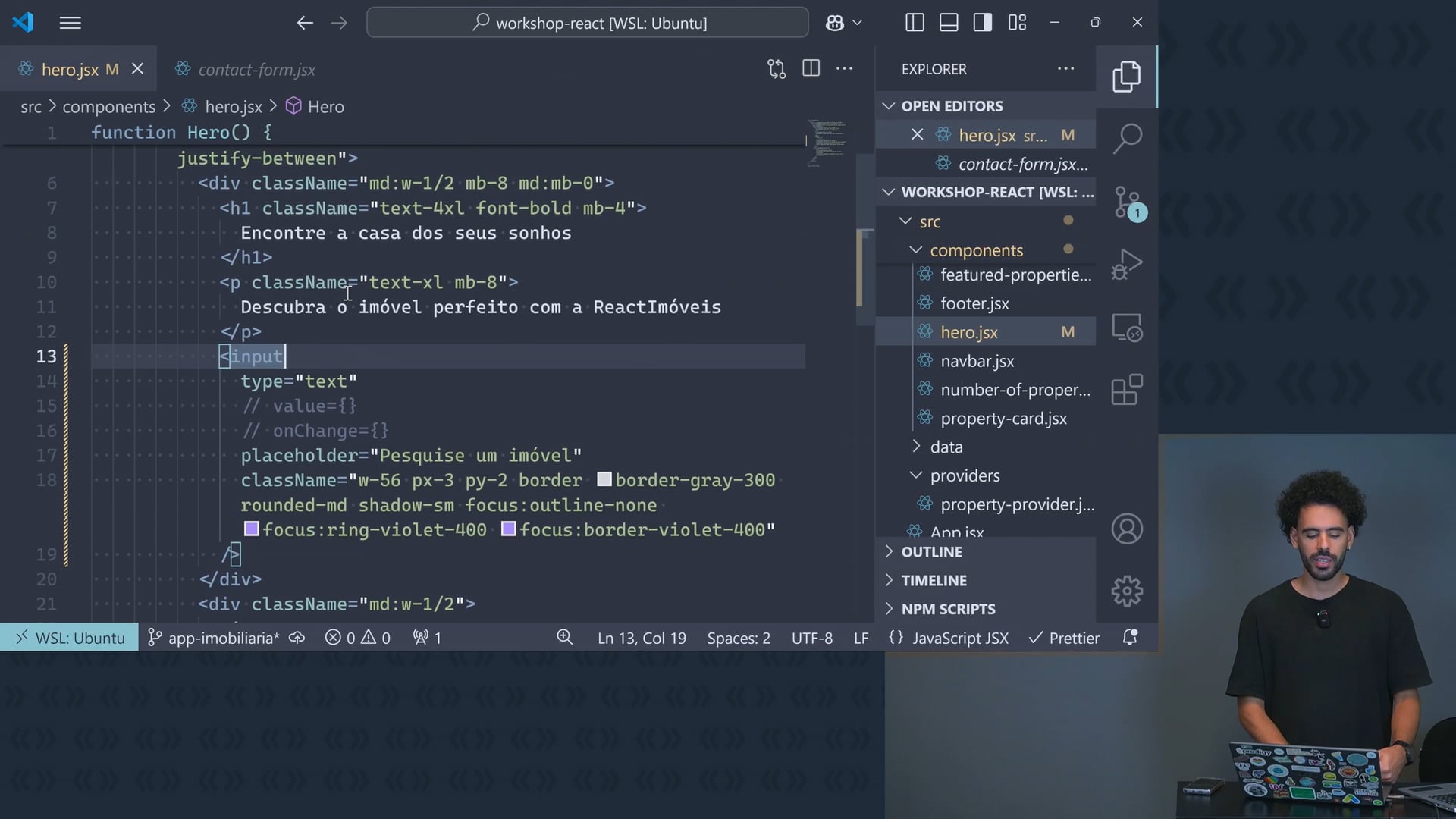Open Source Control view with badge
The width and height of the screenshot is (1456, 819).
1127,202
